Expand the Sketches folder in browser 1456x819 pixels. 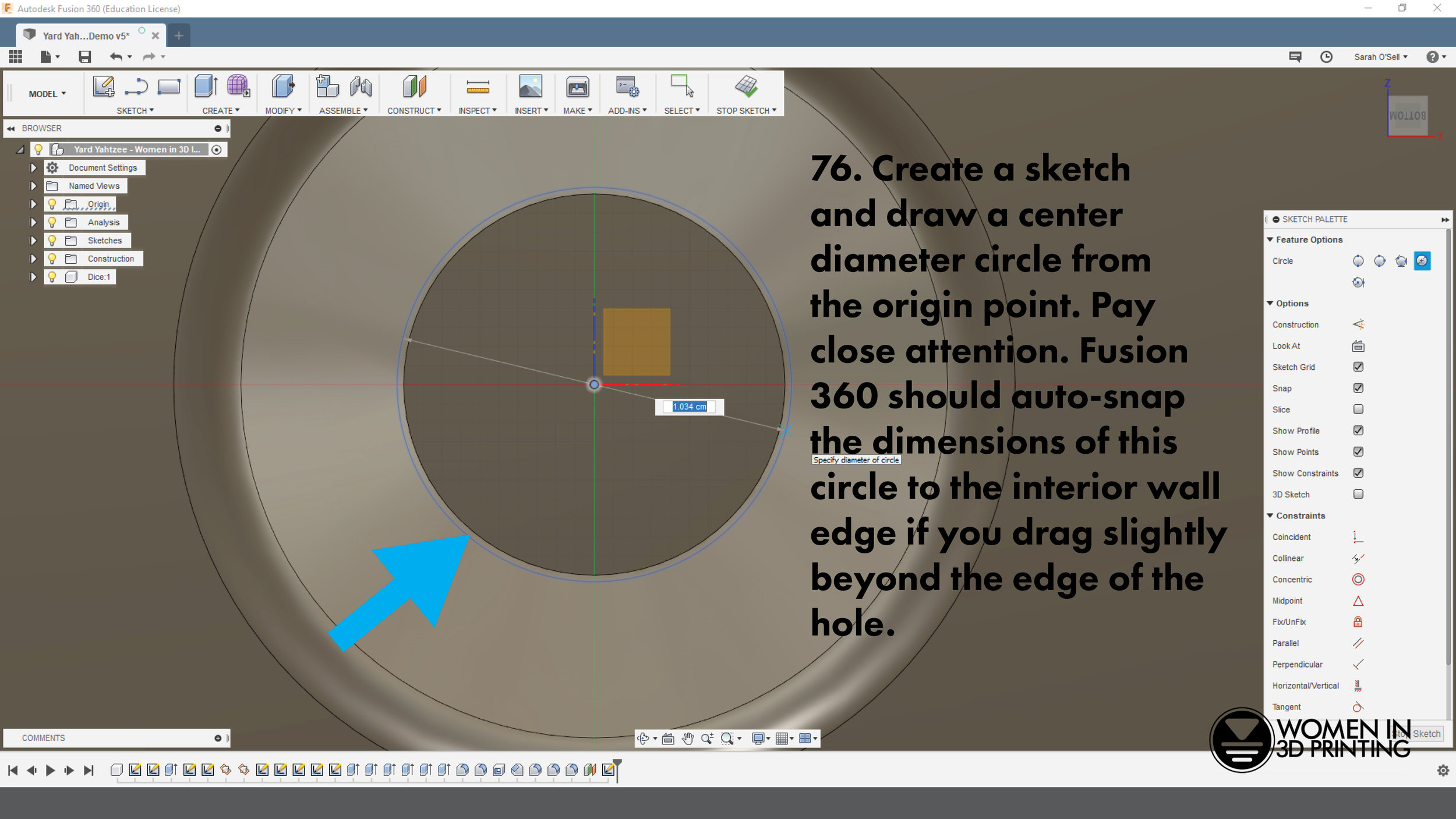point(34,240)
